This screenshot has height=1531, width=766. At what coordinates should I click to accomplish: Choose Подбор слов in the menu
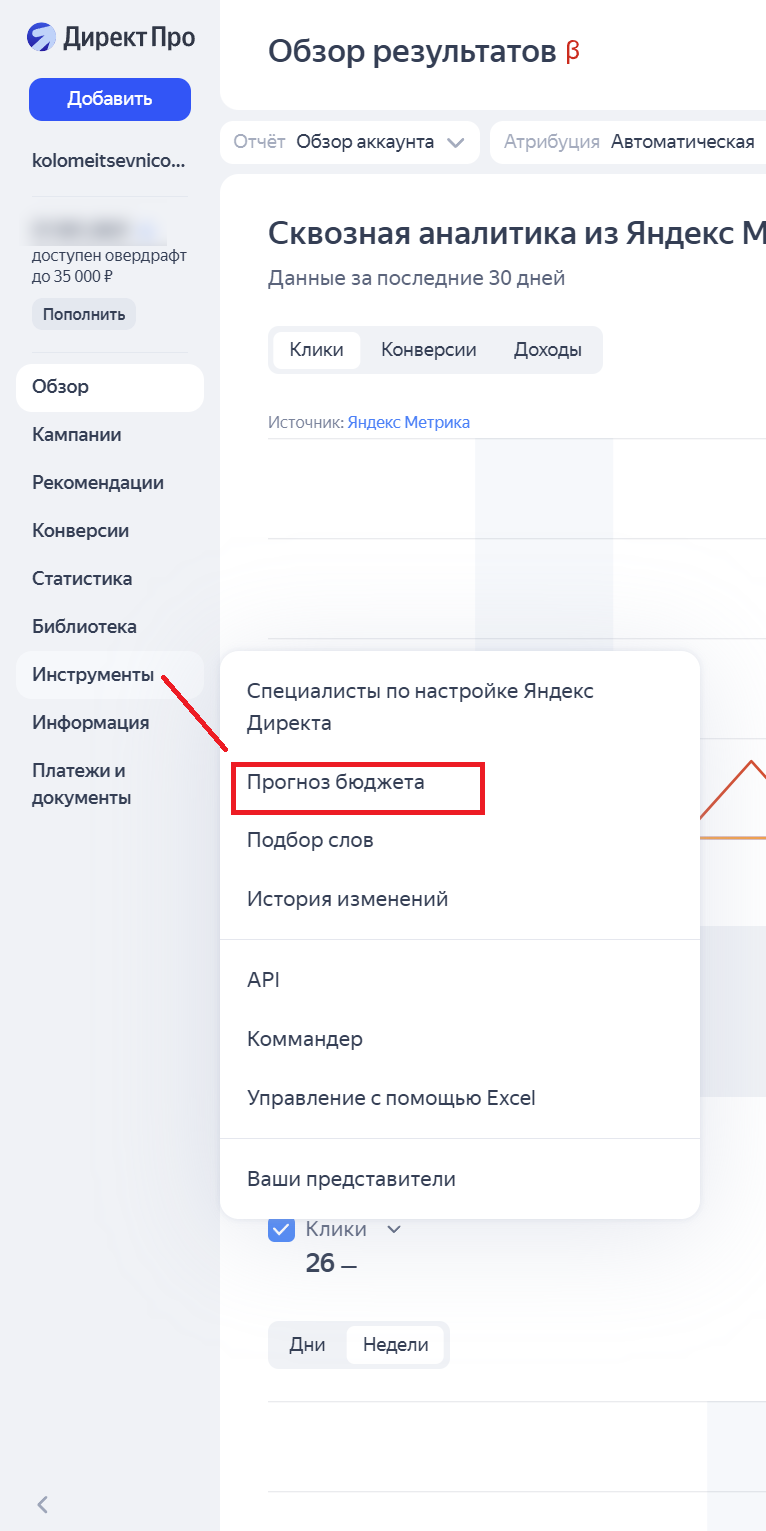pyautogui.click(x=310, y=841)
